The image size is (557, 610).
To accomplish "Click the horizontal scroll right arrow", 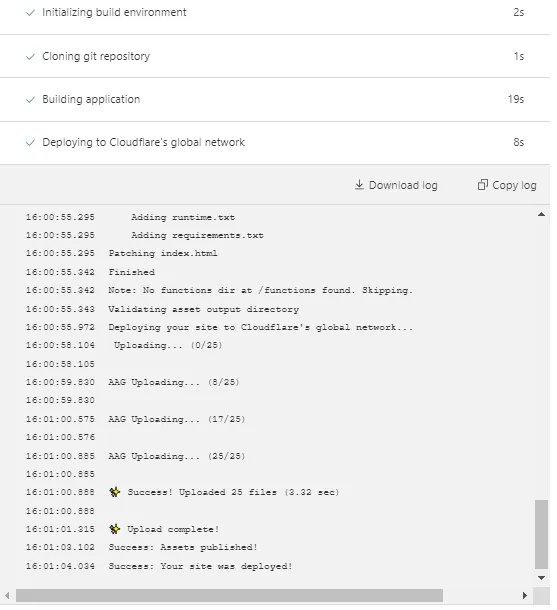I will pyautogui.click(x=524, y=595).
